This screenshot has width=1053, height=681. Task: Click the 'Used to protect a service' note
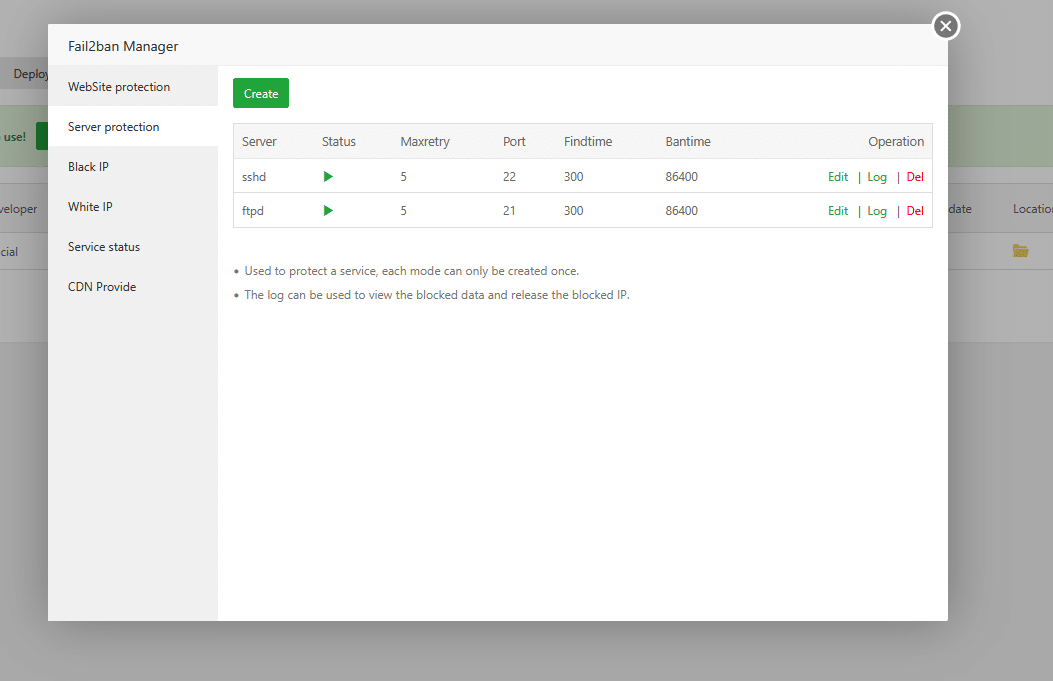pyautogui.click(x=411, y=271)
